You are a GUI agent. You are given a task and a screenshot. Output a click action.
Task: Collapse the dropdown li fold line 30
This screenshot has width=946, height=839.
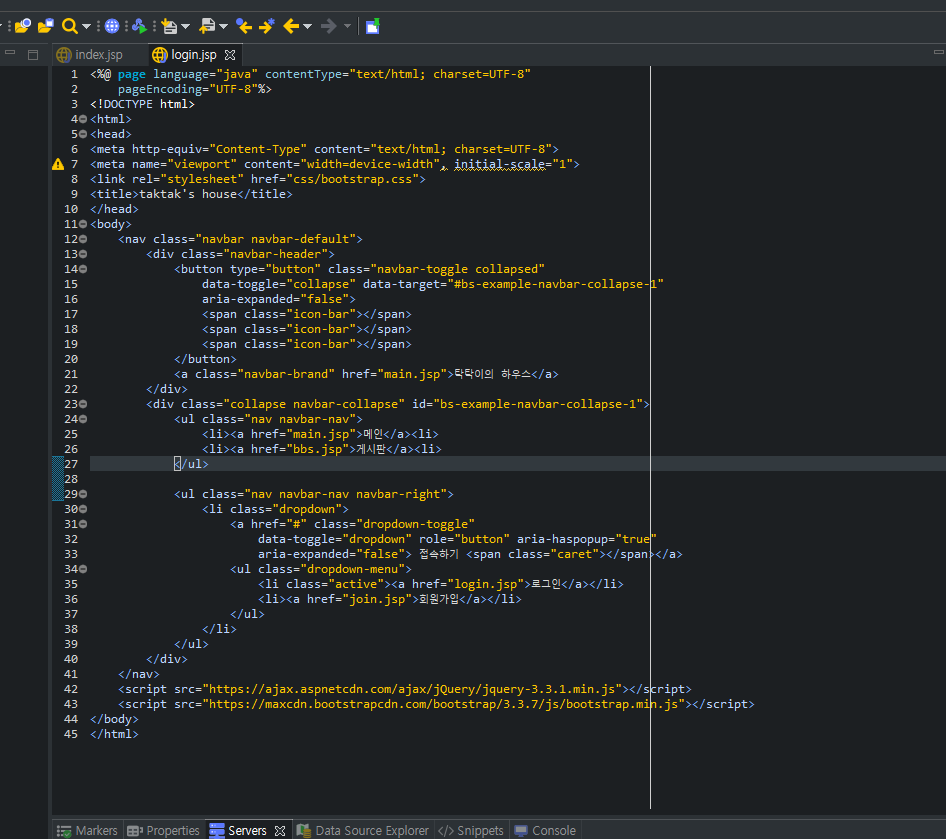tap(83, 509)
